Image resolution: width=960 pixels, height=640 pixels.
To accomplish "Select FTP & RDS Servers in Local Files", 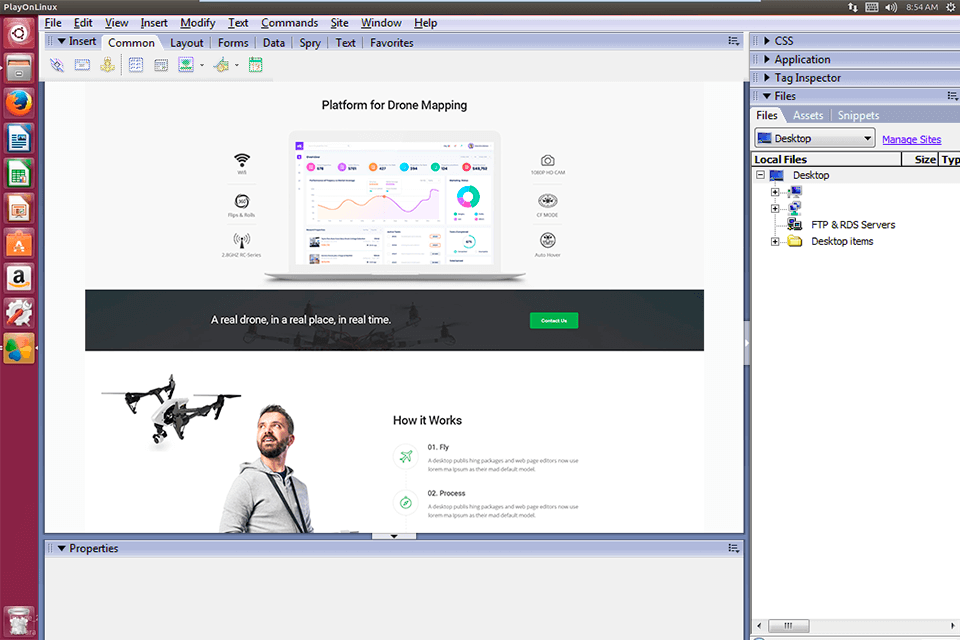I will [851, 224].
